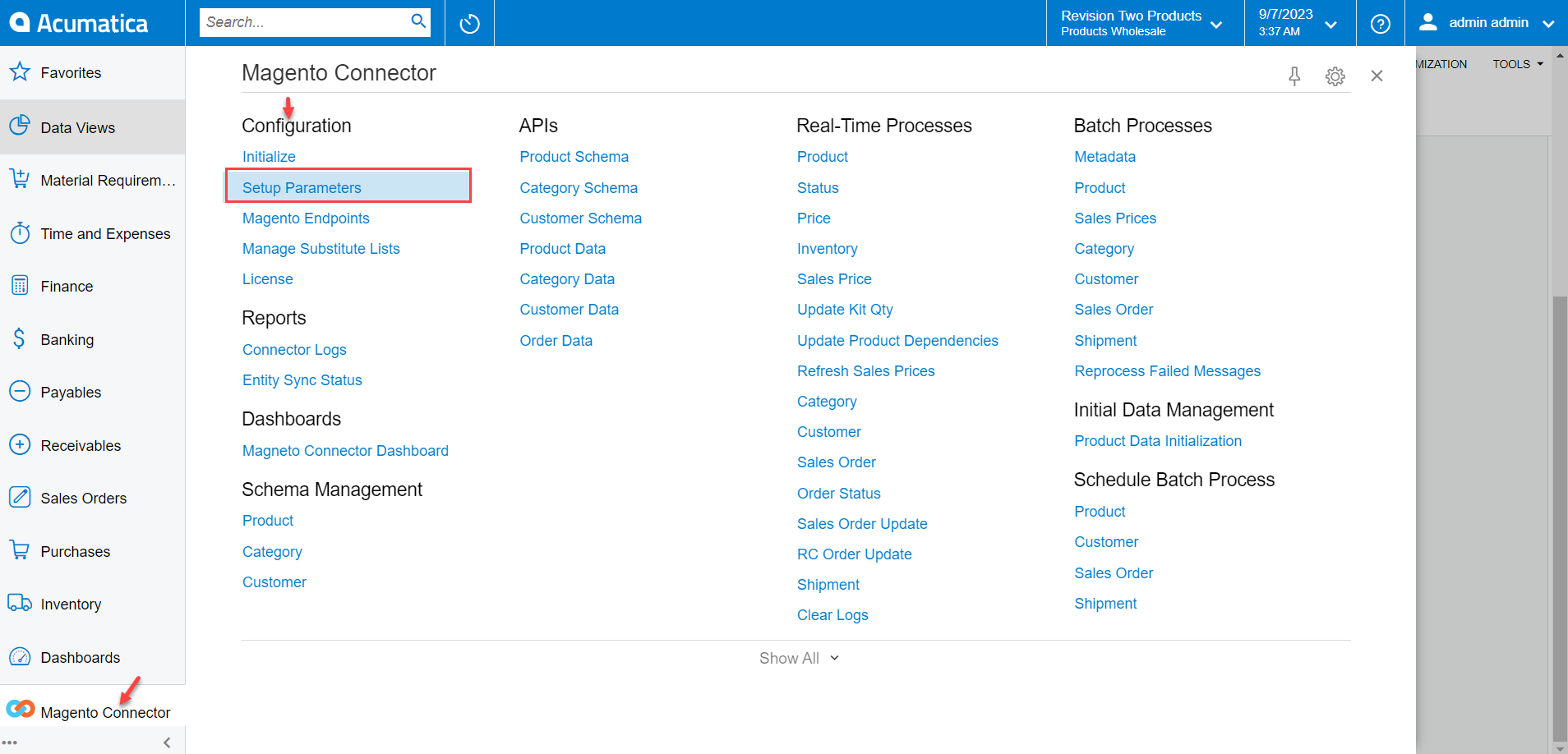Expand the admin user account menu

1552,23
